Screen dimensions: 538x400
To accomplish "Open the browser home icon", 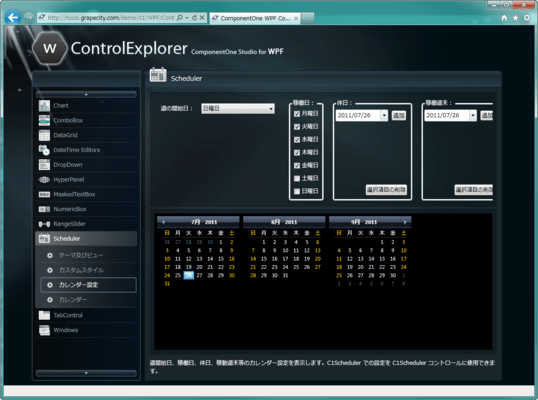I will click(504, 18).
